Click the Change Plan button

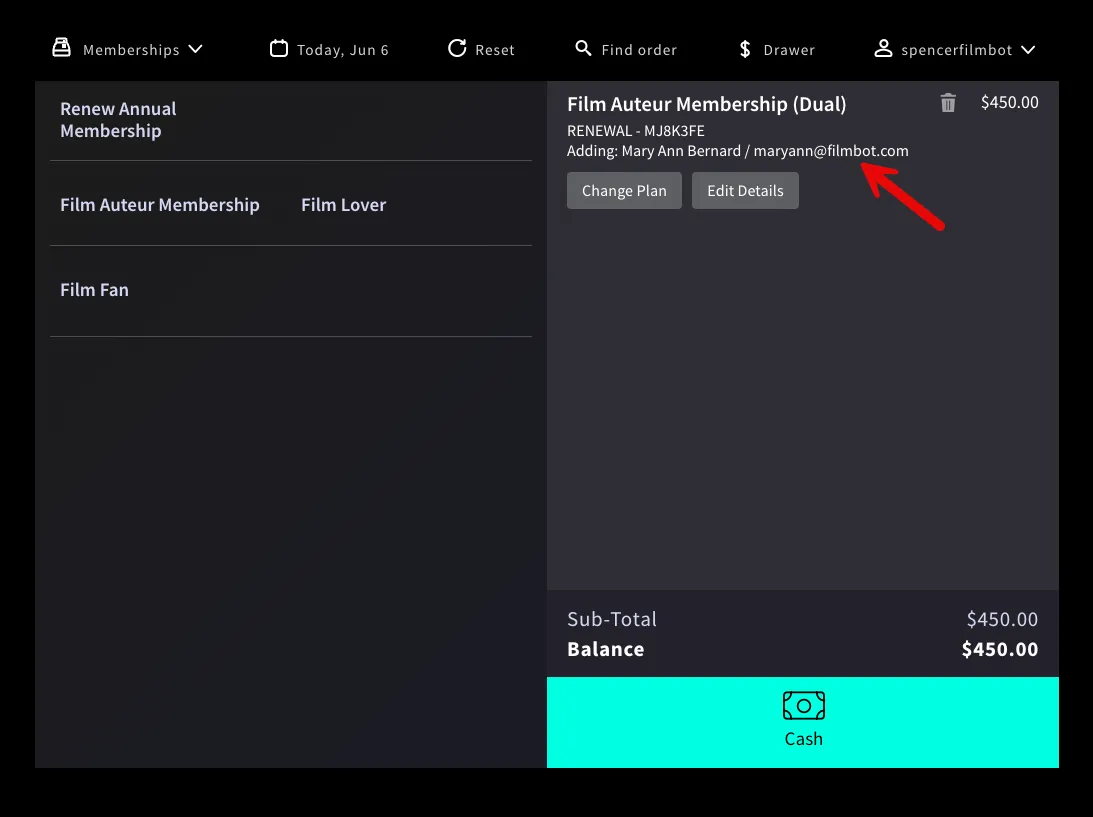[x=624, y=190]
